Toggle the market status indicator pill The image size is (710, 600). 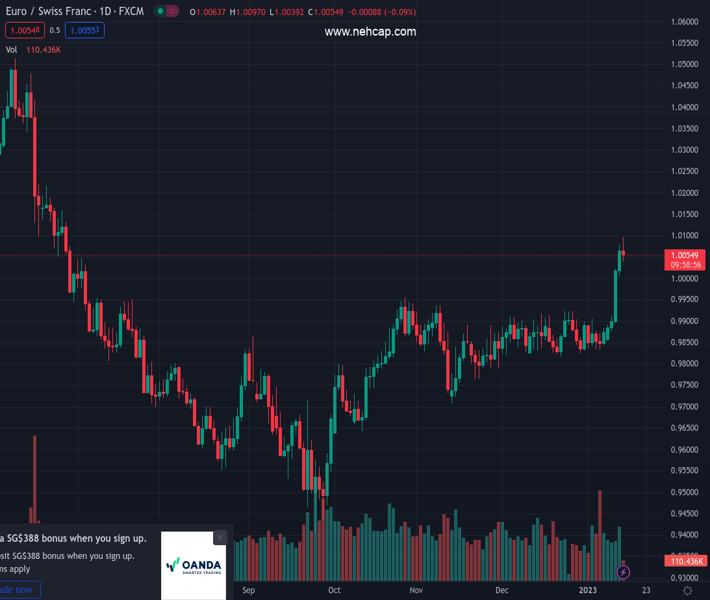tap(167, 12)
